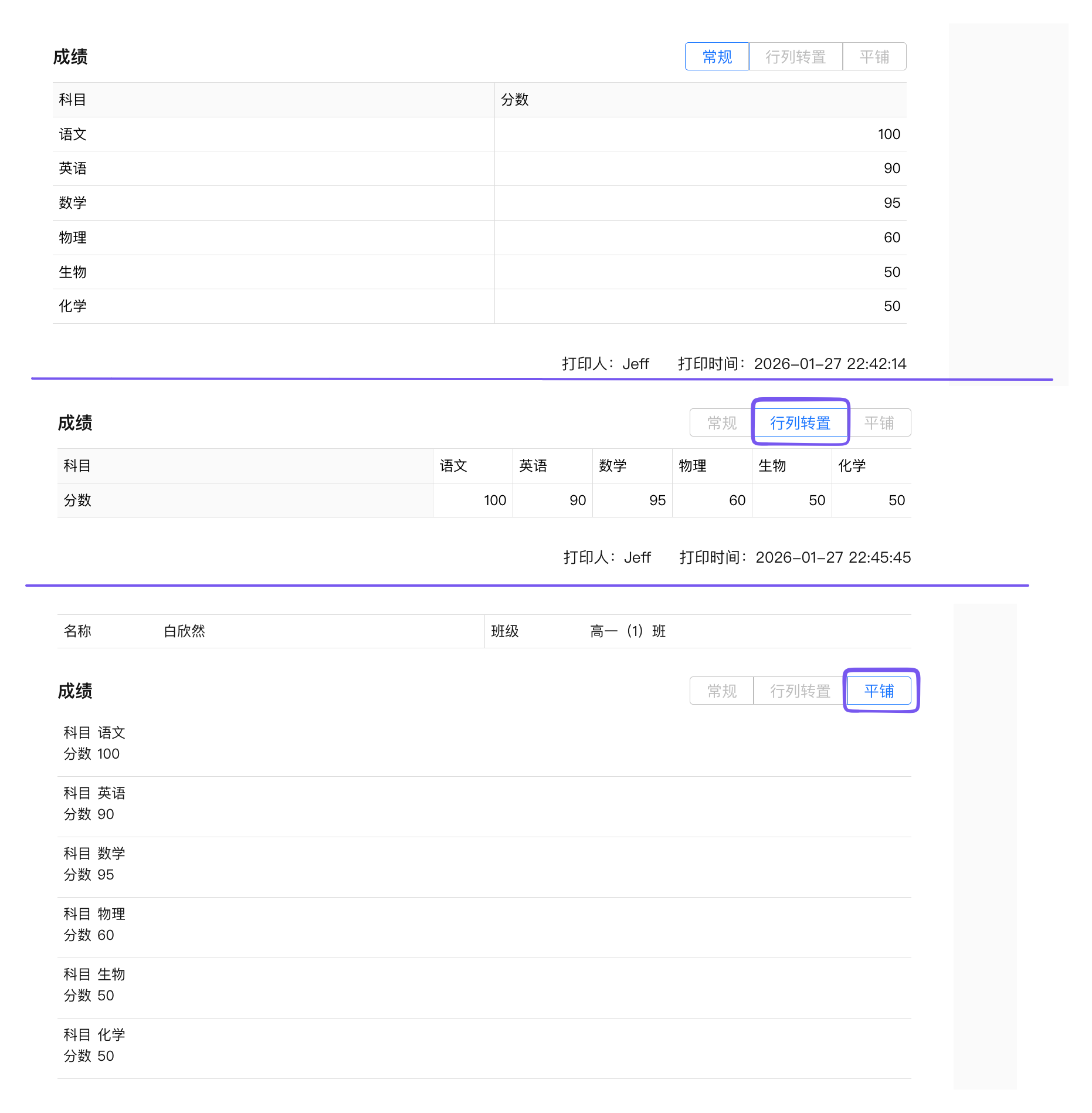The width and height of the screenshot is (1092, 1113).
Task: Choose 平铺 above the vertical score table
Action: pyautogui.click(x=874, y=57)
